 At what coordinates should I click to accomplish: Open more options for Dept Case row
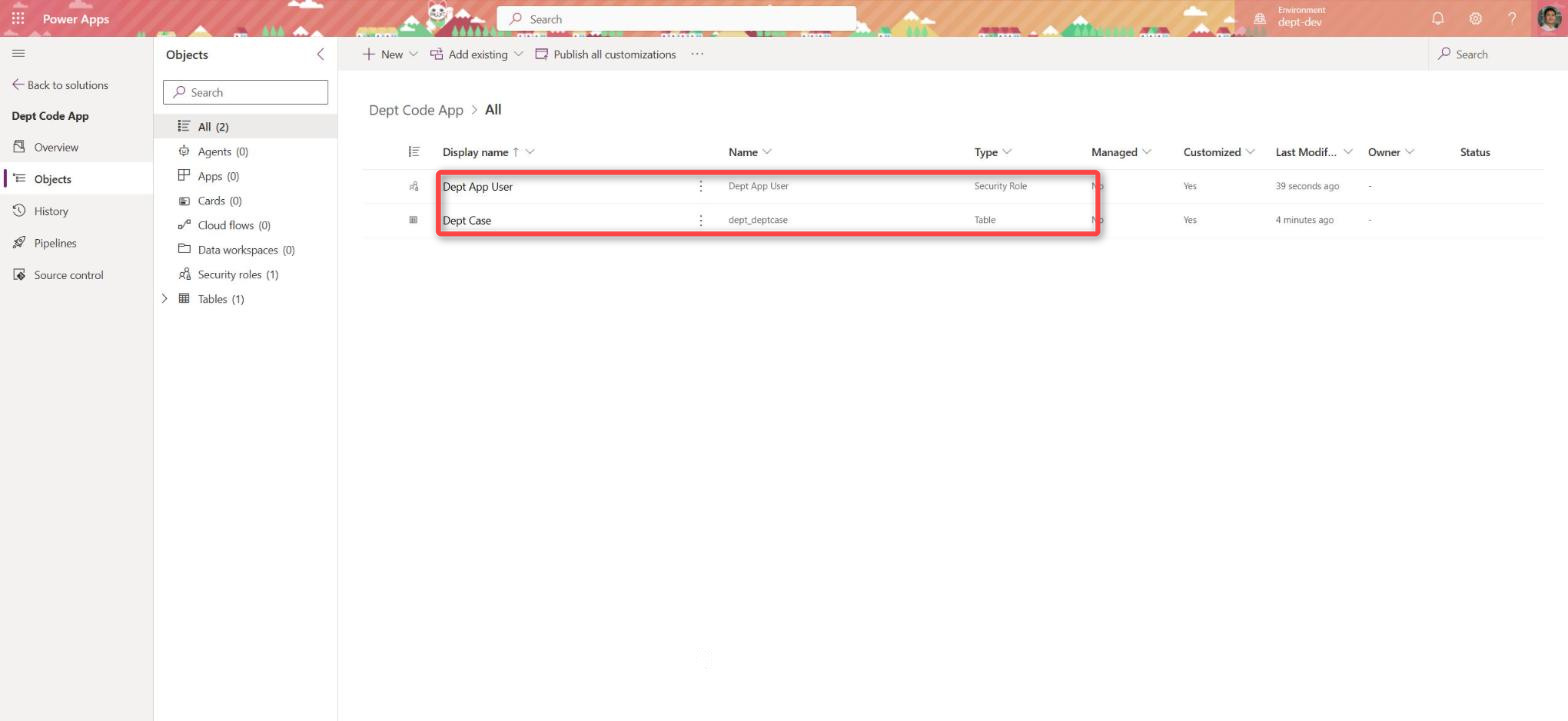[701, 220]
